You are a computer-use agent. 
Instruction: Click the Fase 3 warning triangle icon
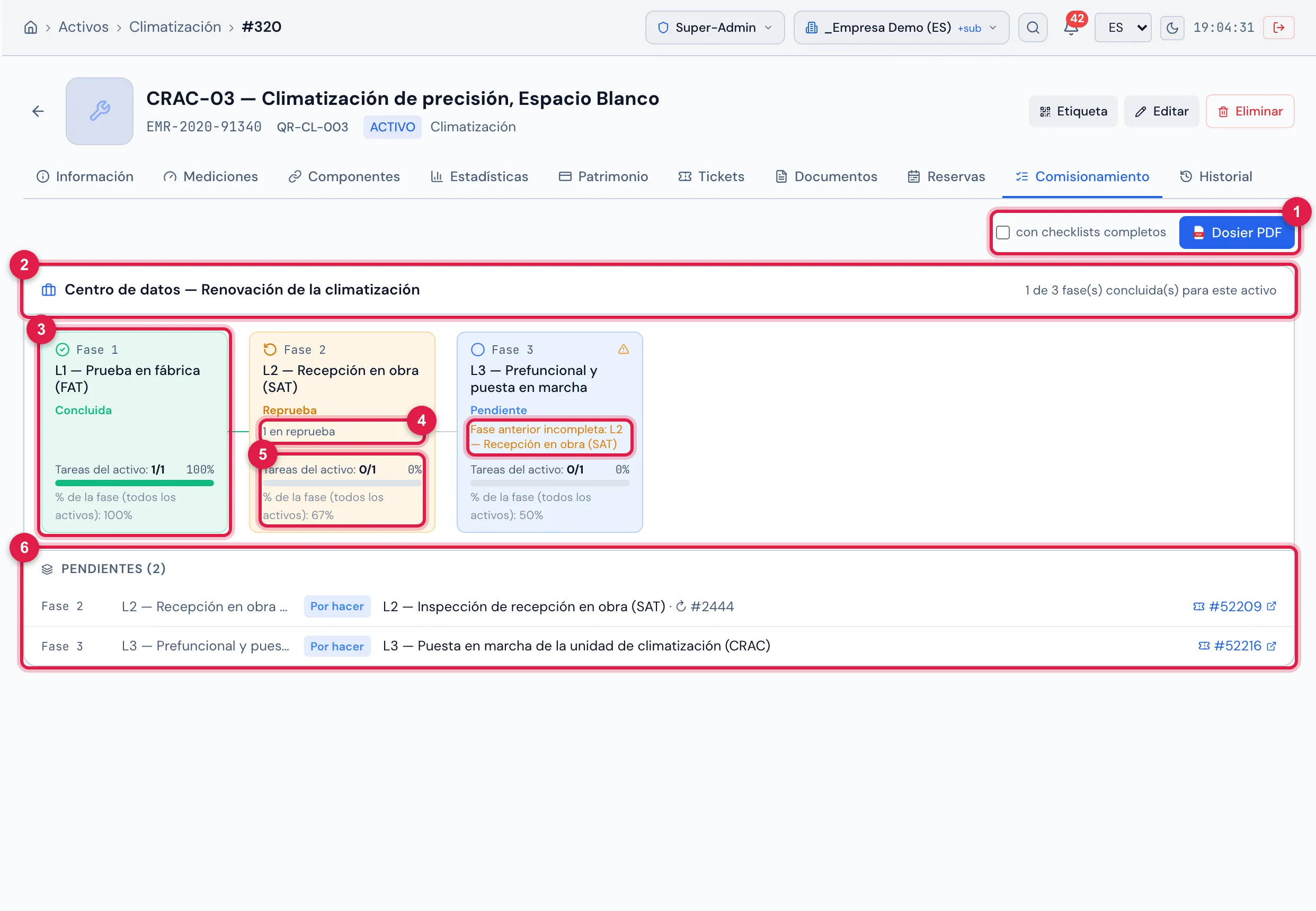click(623, 350)
